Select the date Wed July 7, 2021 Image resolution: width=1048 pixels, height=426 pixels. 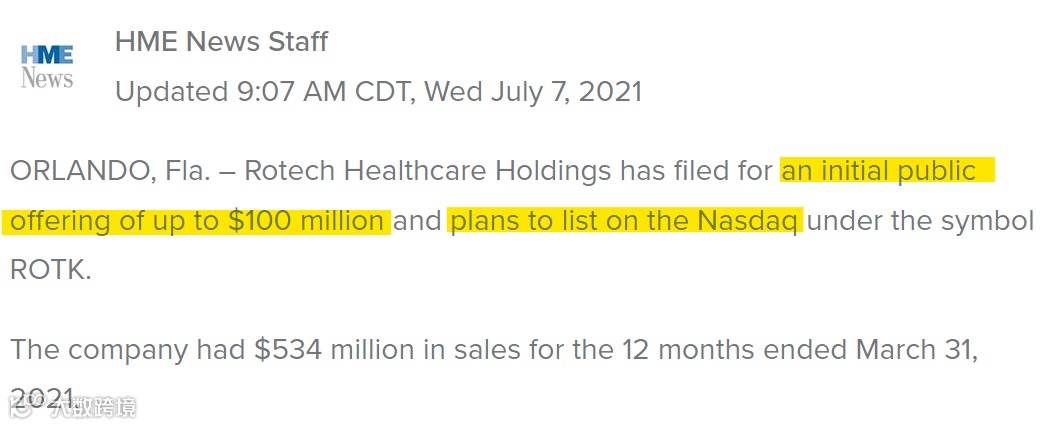(533, 92)
